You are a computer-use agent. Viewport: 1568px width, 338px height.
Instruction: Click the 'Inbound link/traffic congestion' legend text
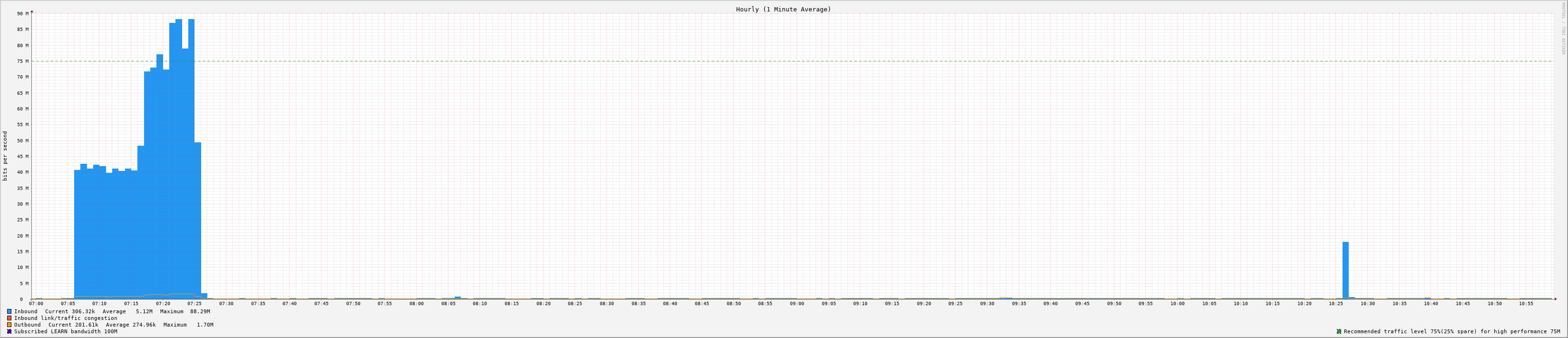click(65, 318)
